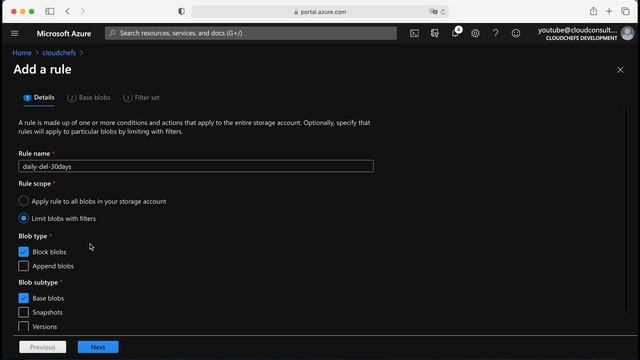Select Apply rule to all blobs option

(24, 201)
